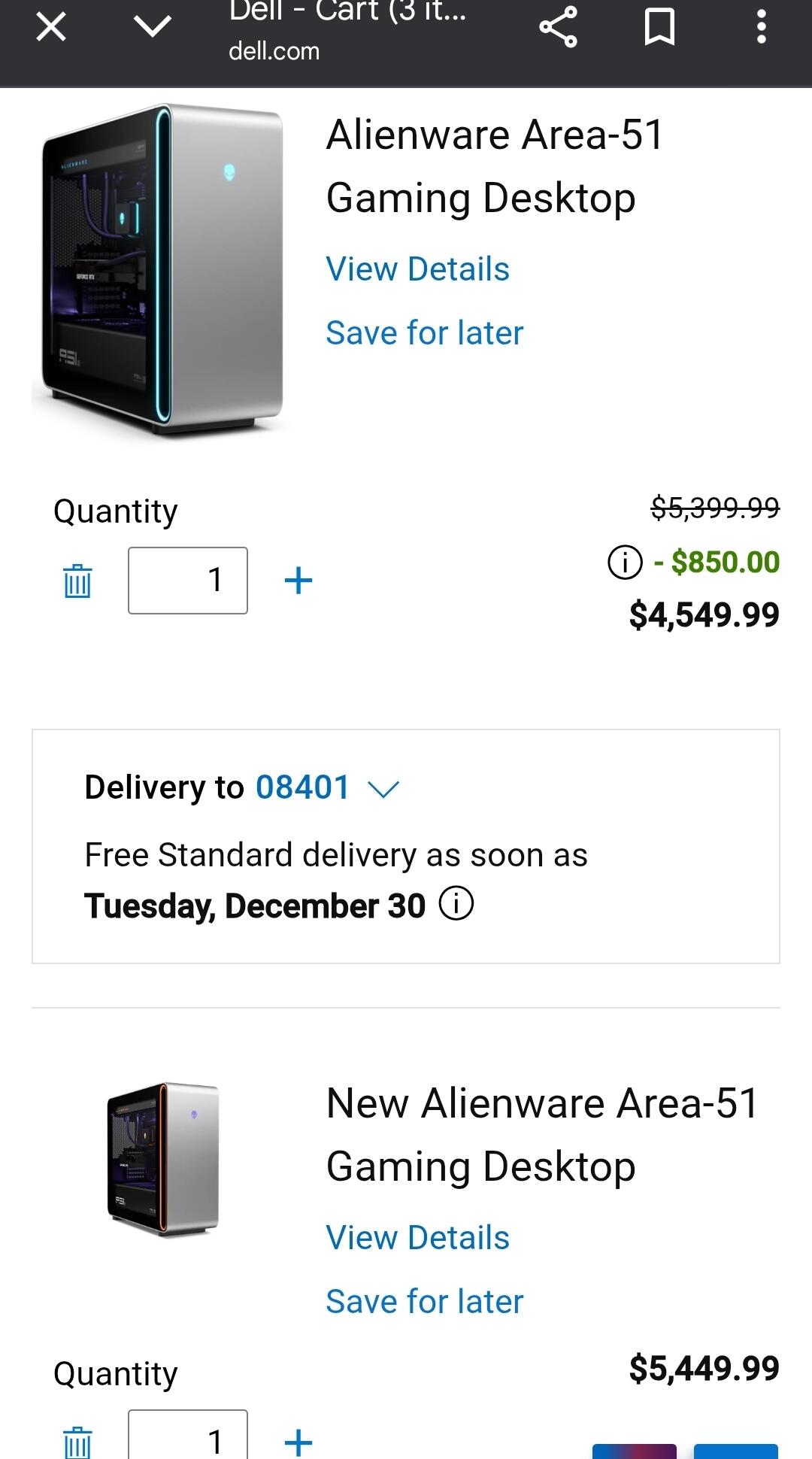Save the first Alienware Area-51 for later
The width and height of the screenshot is (812, 1459).
424,333
